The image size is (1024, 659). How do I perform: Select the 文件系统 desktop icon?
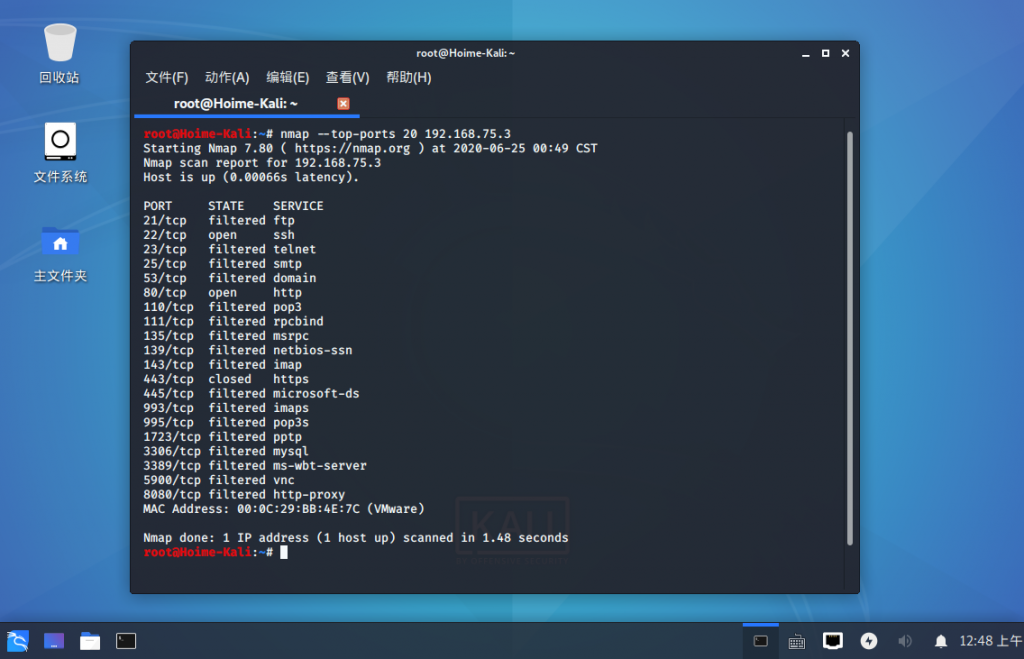coord(59,153)
